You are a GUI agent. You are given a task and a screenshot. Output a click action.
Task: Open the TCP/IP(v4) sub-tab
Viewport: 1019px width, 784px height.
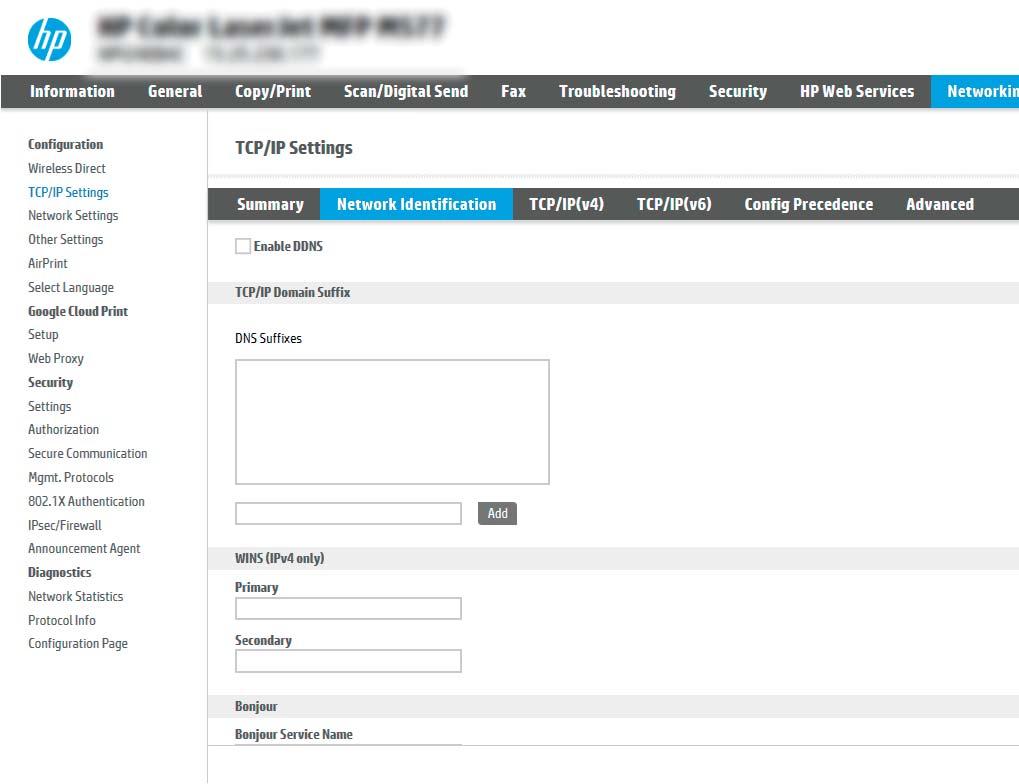pos(567,204)
